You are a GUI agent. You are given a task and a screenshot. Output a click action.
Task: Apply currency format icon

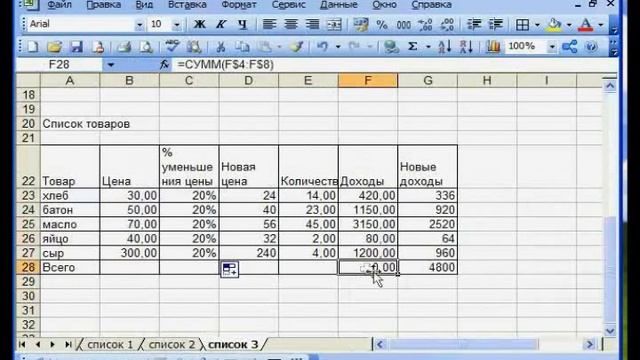pos(360,24)
